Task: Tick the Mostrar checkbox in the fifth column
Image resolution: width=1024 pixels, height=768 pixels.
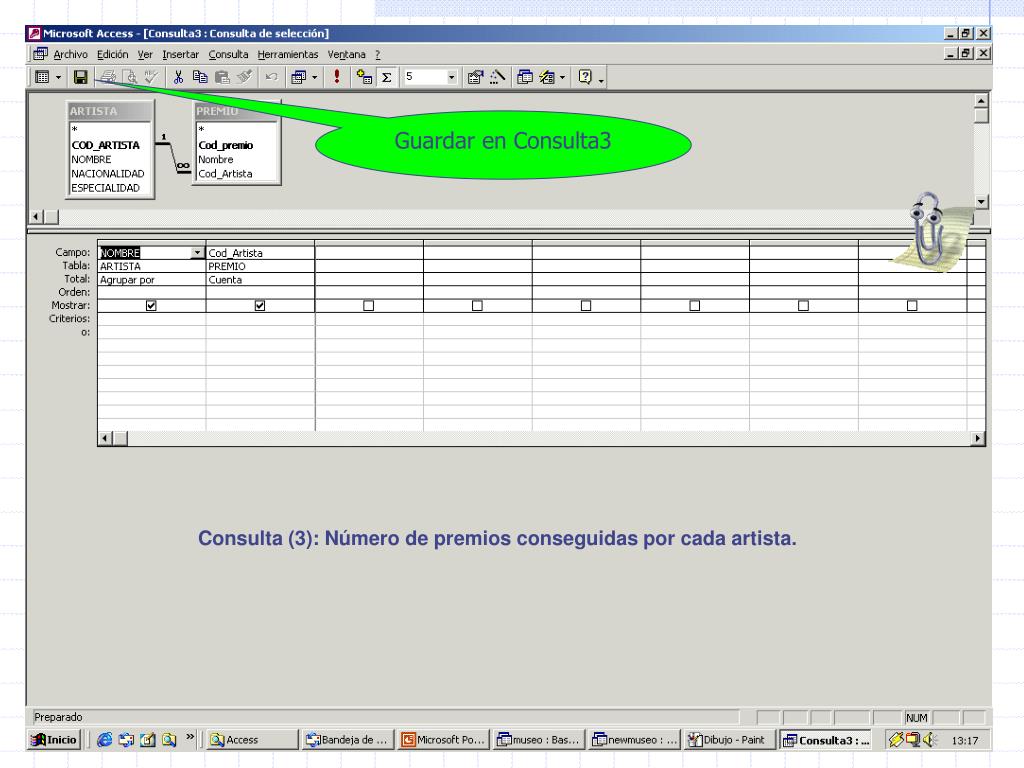Action: [586, 305]
